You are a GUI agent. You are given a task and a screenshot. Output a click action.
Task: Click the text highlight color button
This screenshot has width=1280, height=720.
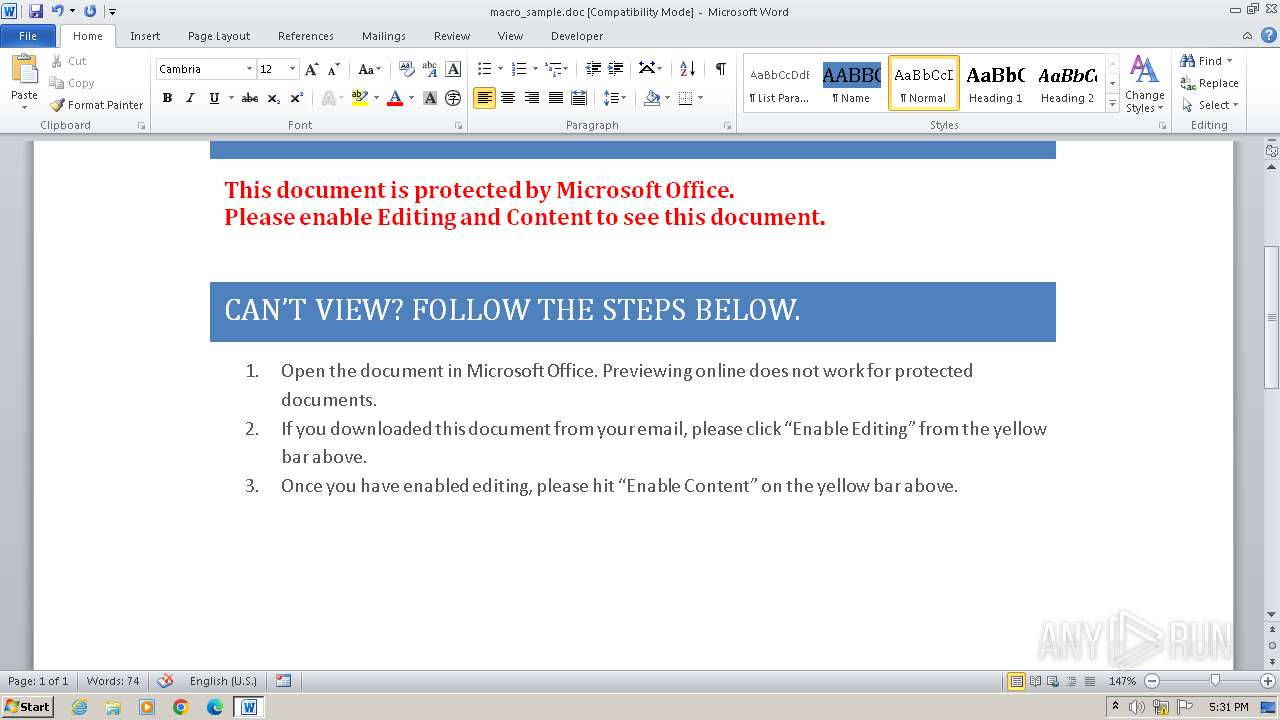[x=359, y=98]
